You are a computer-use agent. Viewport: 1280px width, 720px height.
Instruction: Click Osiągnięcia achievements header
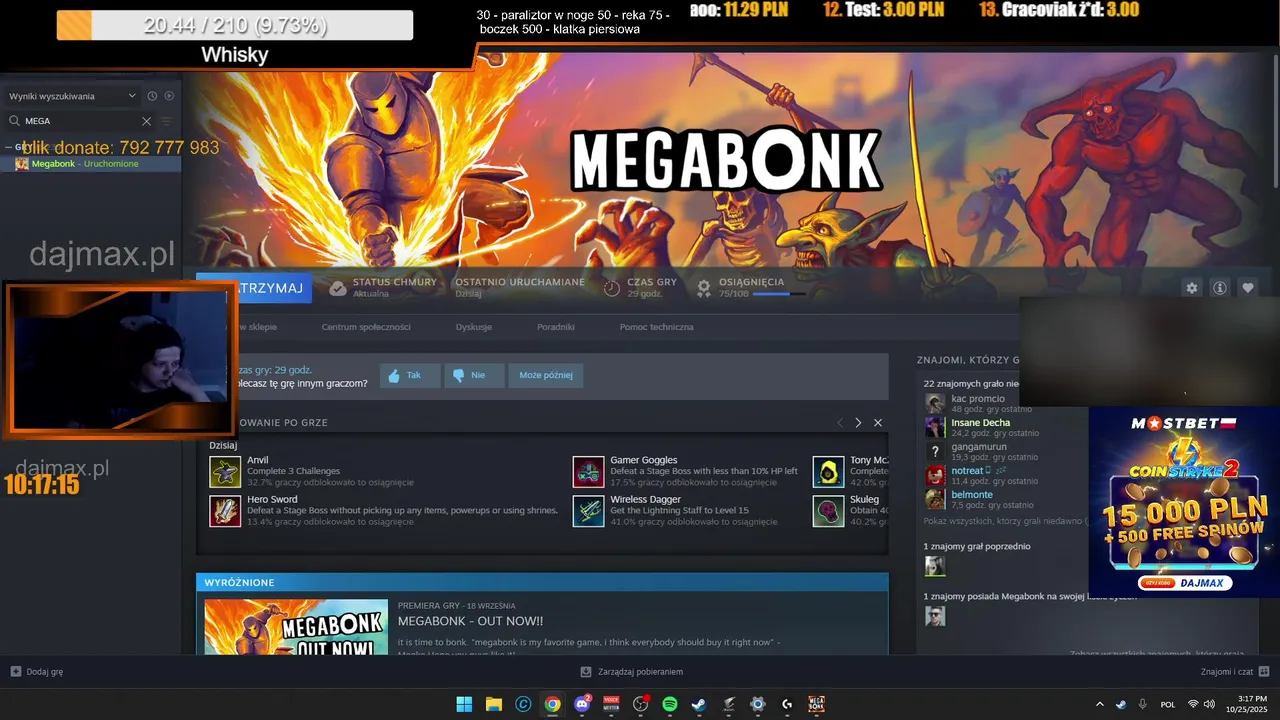pos(751,282)
